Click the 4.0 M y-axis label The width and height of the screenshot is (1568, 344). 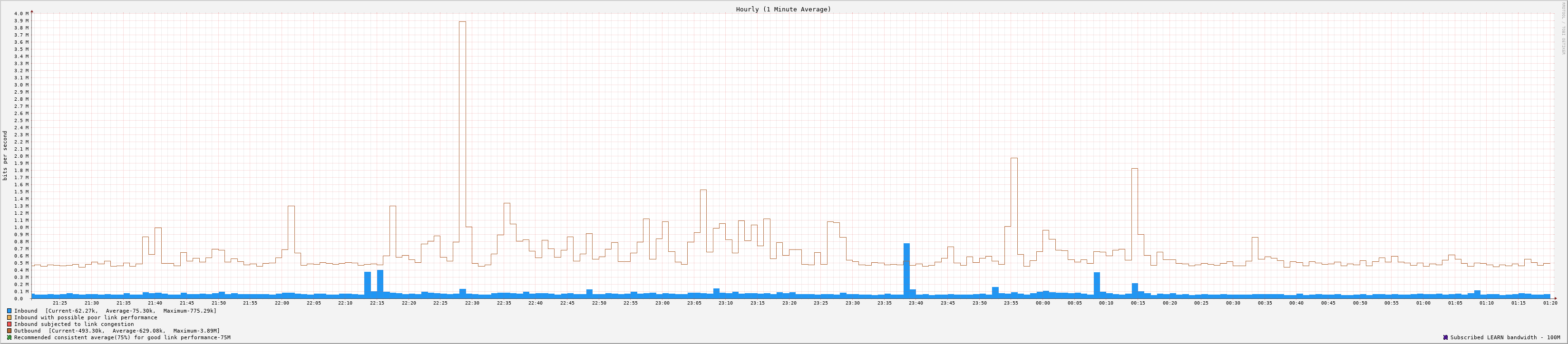pos(21,13)
